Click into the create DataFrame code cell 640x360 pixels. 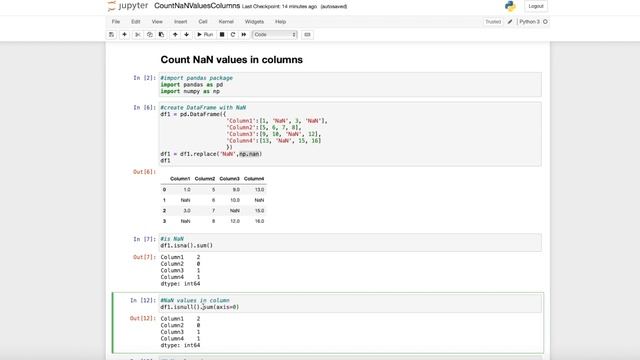click(350, 134)
